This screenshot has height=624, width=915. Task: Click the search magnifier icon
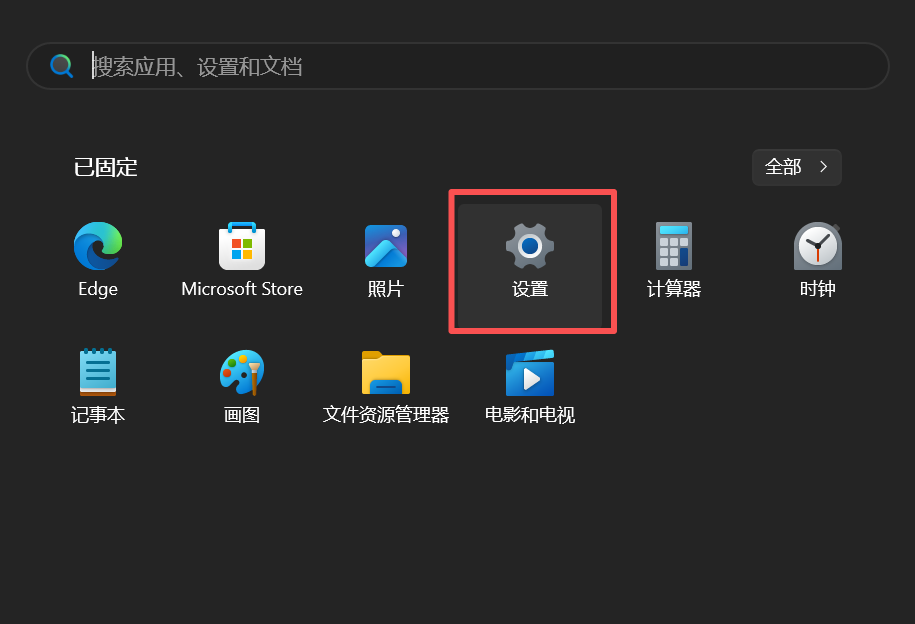[62, 66]
